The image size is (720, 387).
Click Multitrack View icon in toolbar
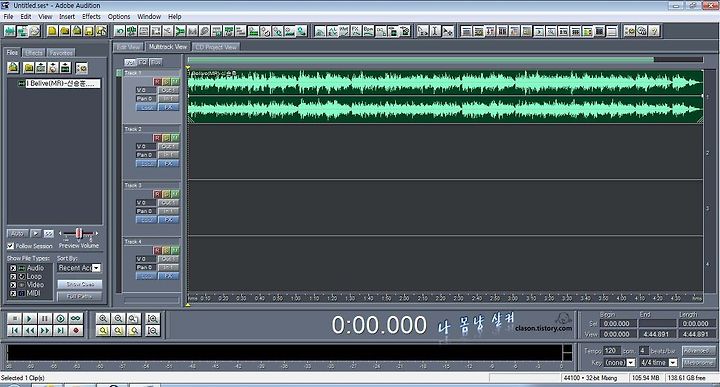[22, 31]
